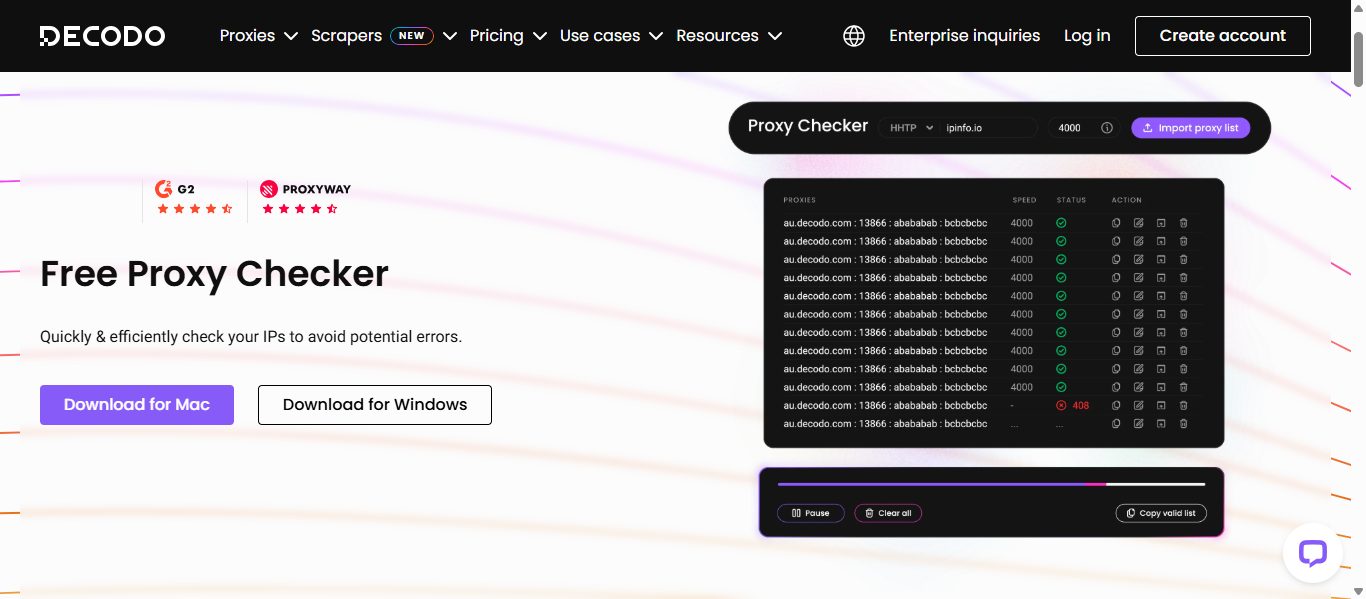Click the 'Quickly & efficiently check your IPs' text
Image resolution: width=1366 pixels, height=599 pixels.
pyautogui.click(x=251, y=337)
